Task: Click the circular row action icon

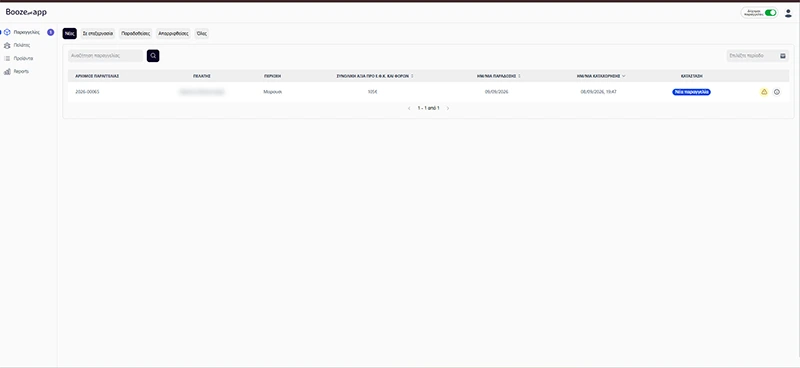Action: (x=777, y=92)
